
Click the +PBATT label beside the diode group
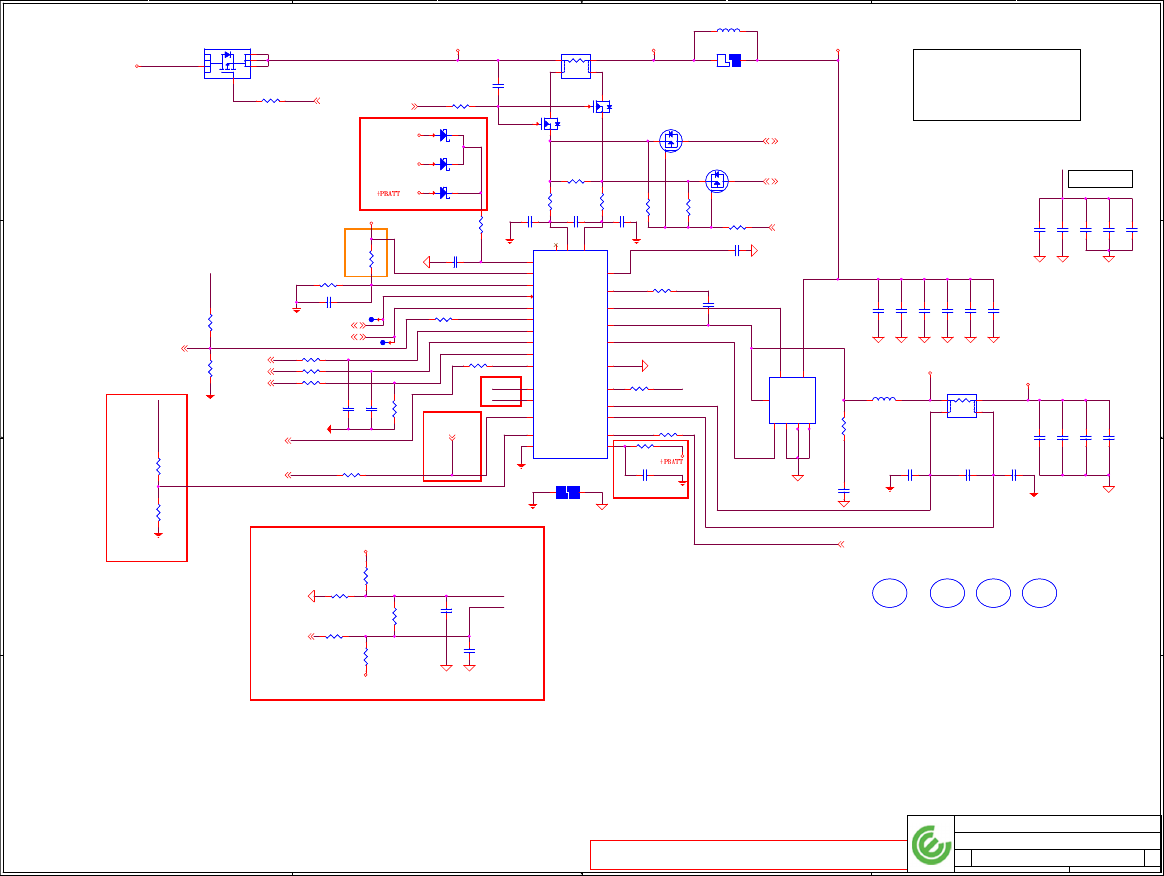point(389,194)
